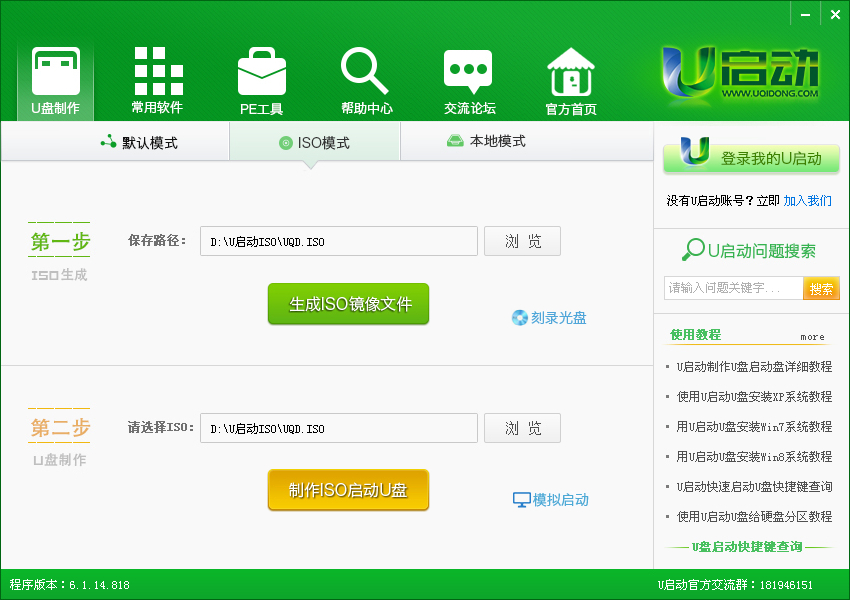Click 制作ISO启动U盘 button
850x600 pixels.
coord(349,490)
